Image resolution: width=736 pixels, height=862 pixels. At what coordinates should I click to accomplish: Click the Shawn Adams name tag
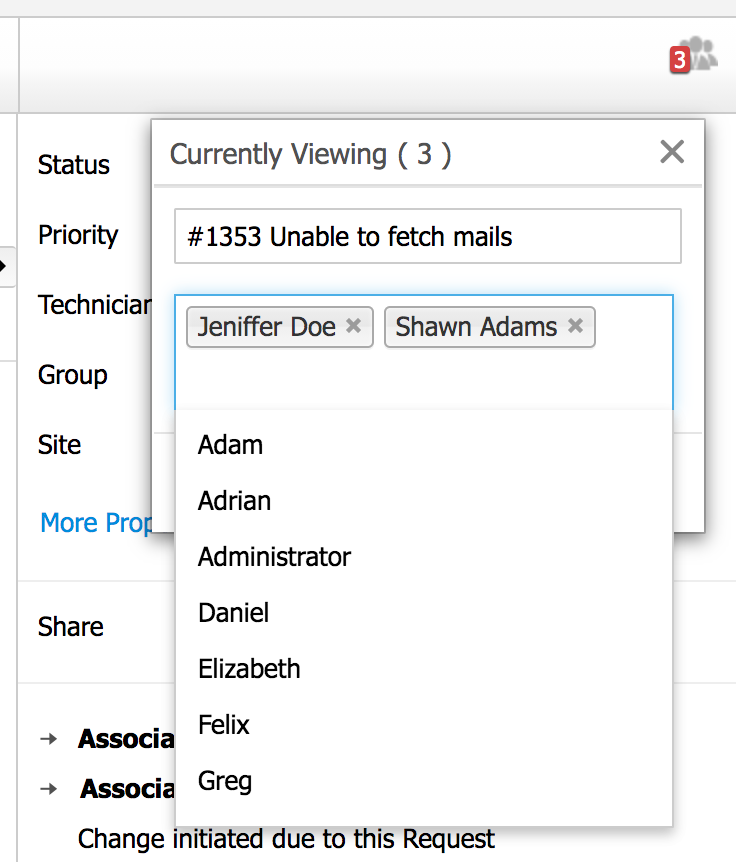[x=476, y=327]
